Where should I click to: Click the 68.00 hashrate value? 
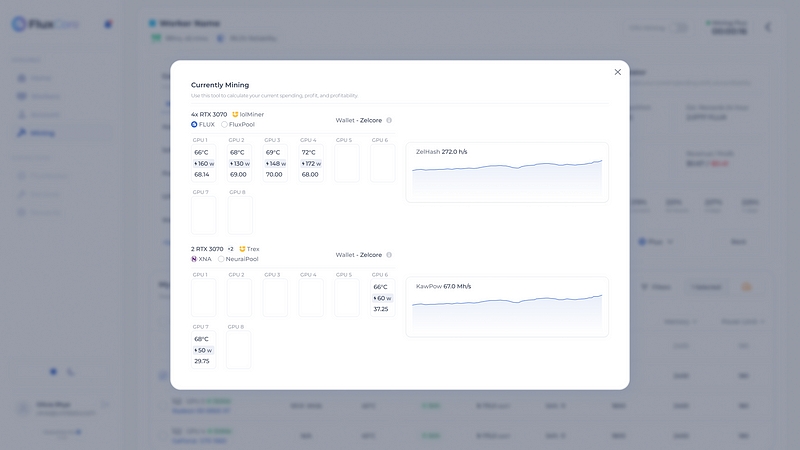310,174
